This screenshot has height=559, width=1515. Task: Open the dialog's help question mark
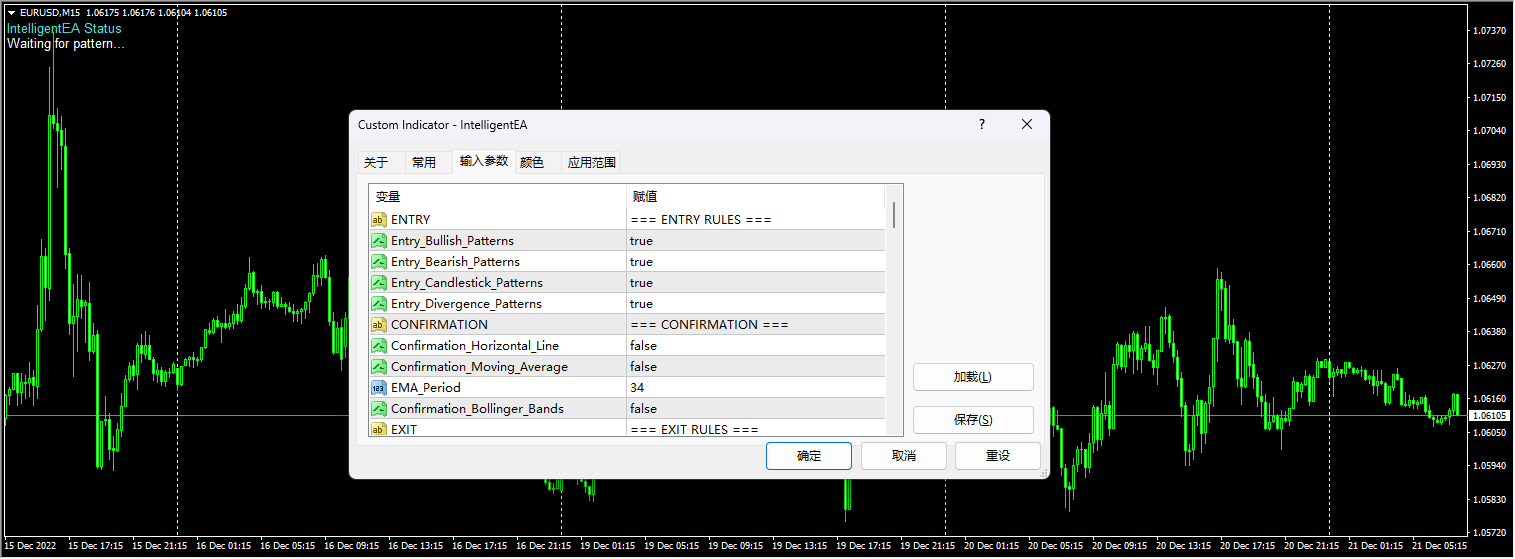point(982,125)
